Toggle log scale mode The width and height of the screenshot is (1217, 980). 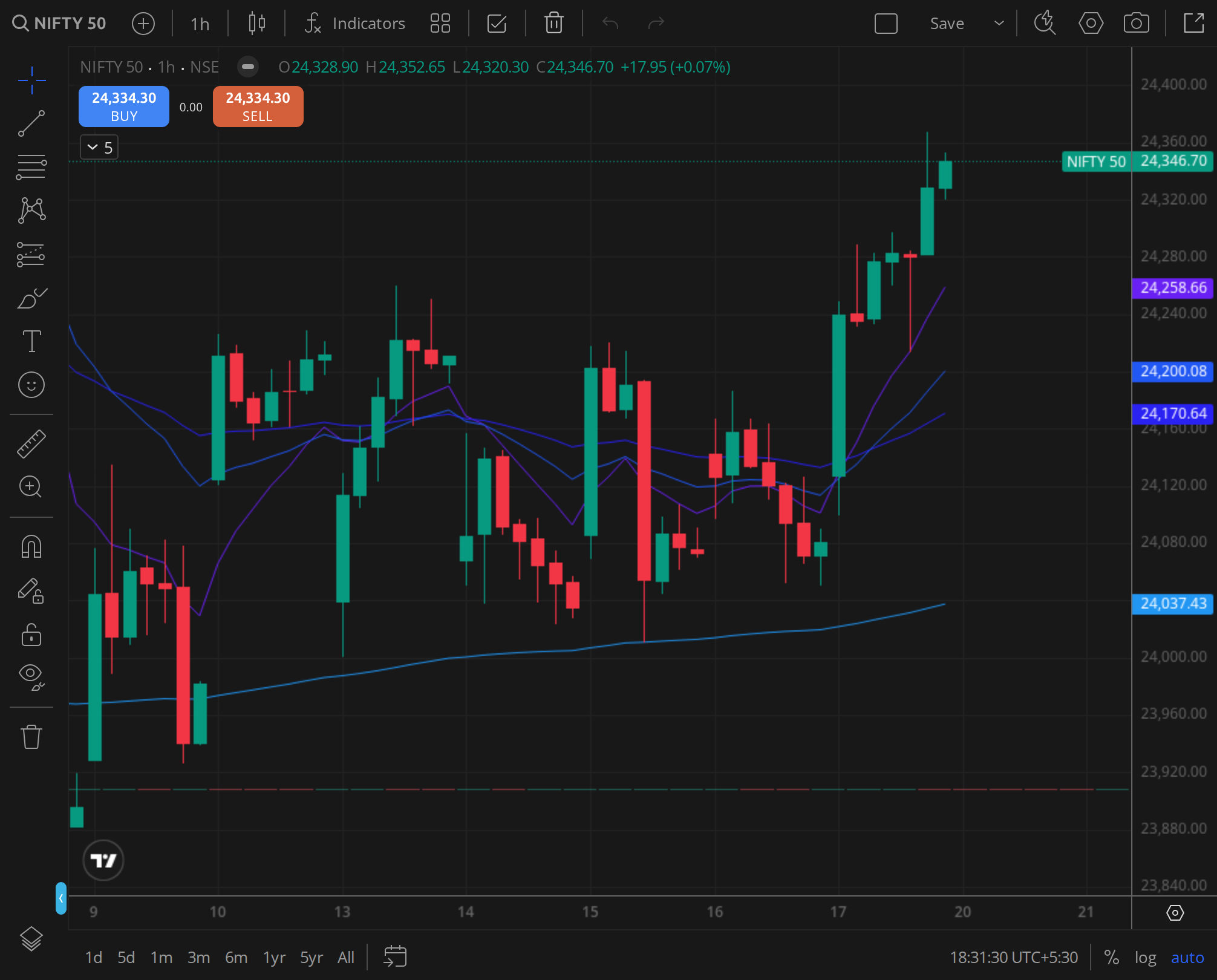1145,958
